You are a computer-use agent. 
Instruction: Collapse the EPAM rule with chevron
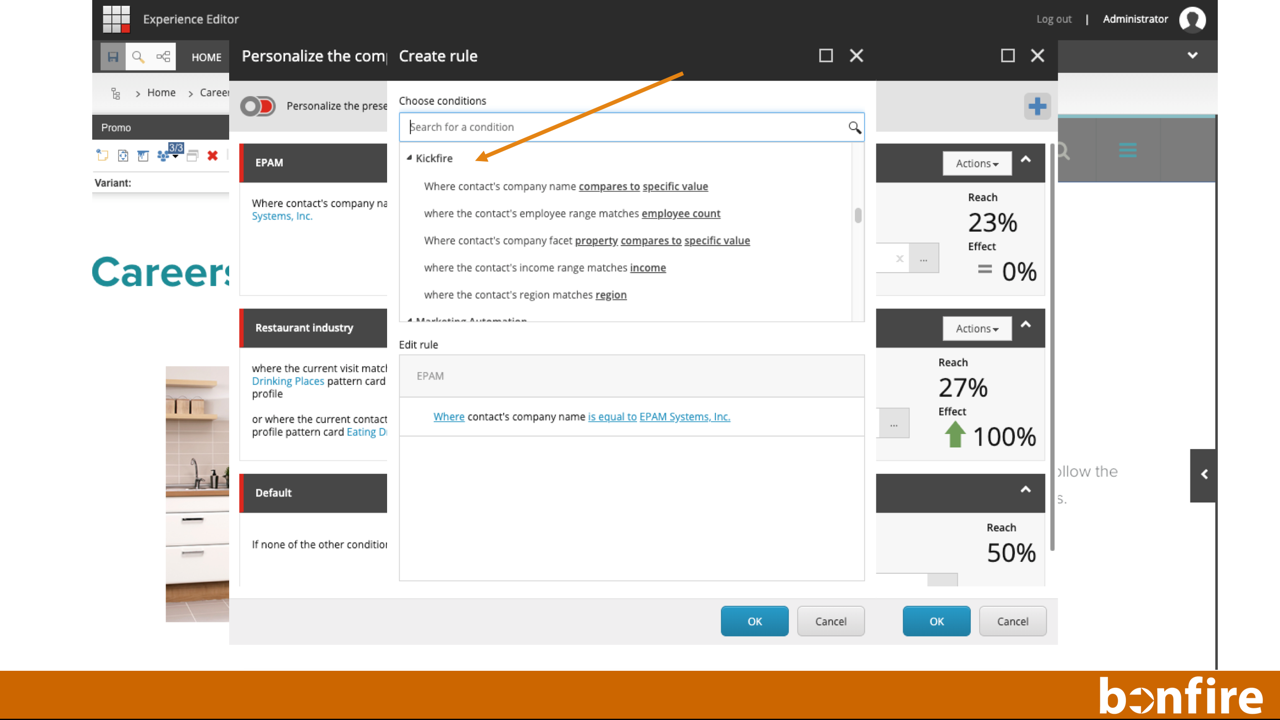click(1025, 160)
